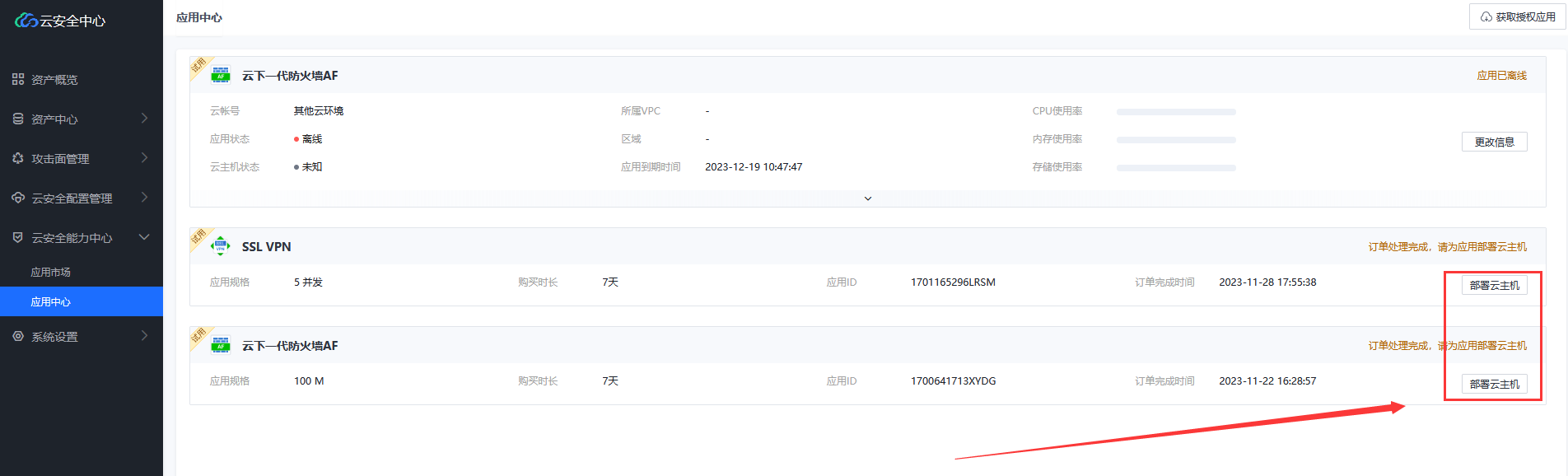
Task: Click the 云安全配置管理 sidebar icon
Action: tap(18, 198)
